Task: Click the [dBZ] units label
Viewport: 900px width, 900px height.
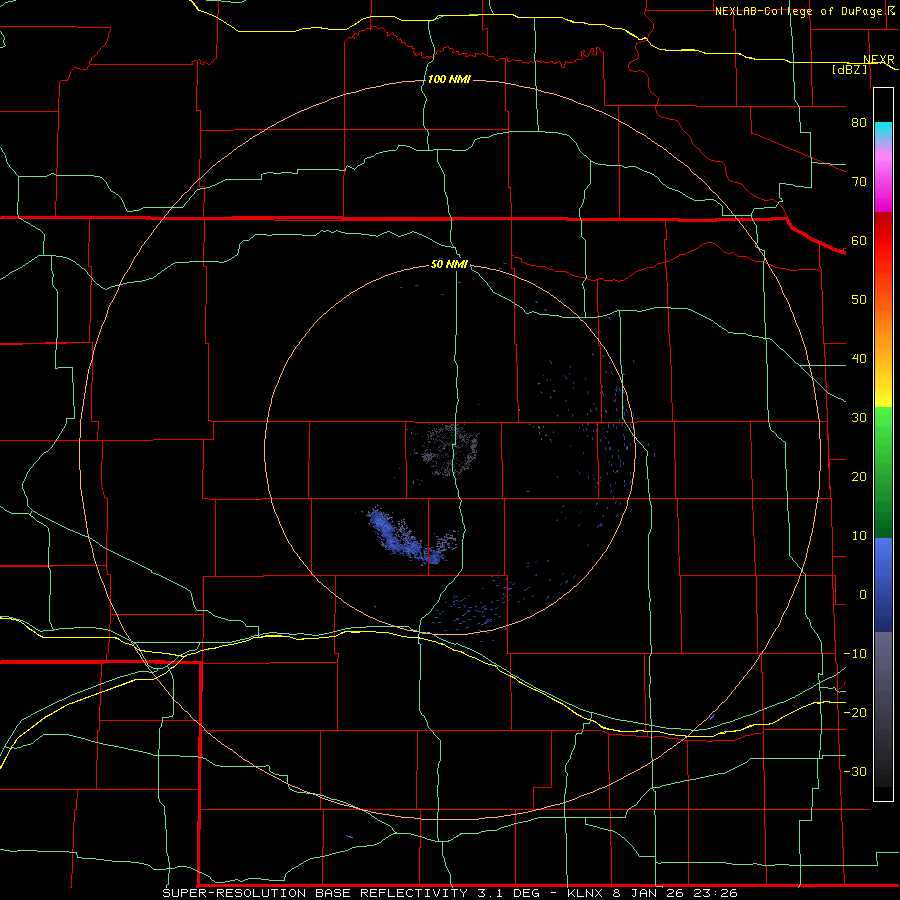Action: 849,69
